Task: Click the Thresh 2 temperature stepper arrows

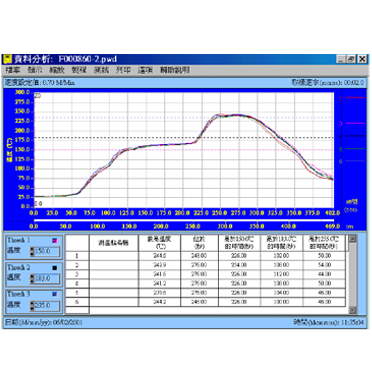Action: [x=32, y=279]
